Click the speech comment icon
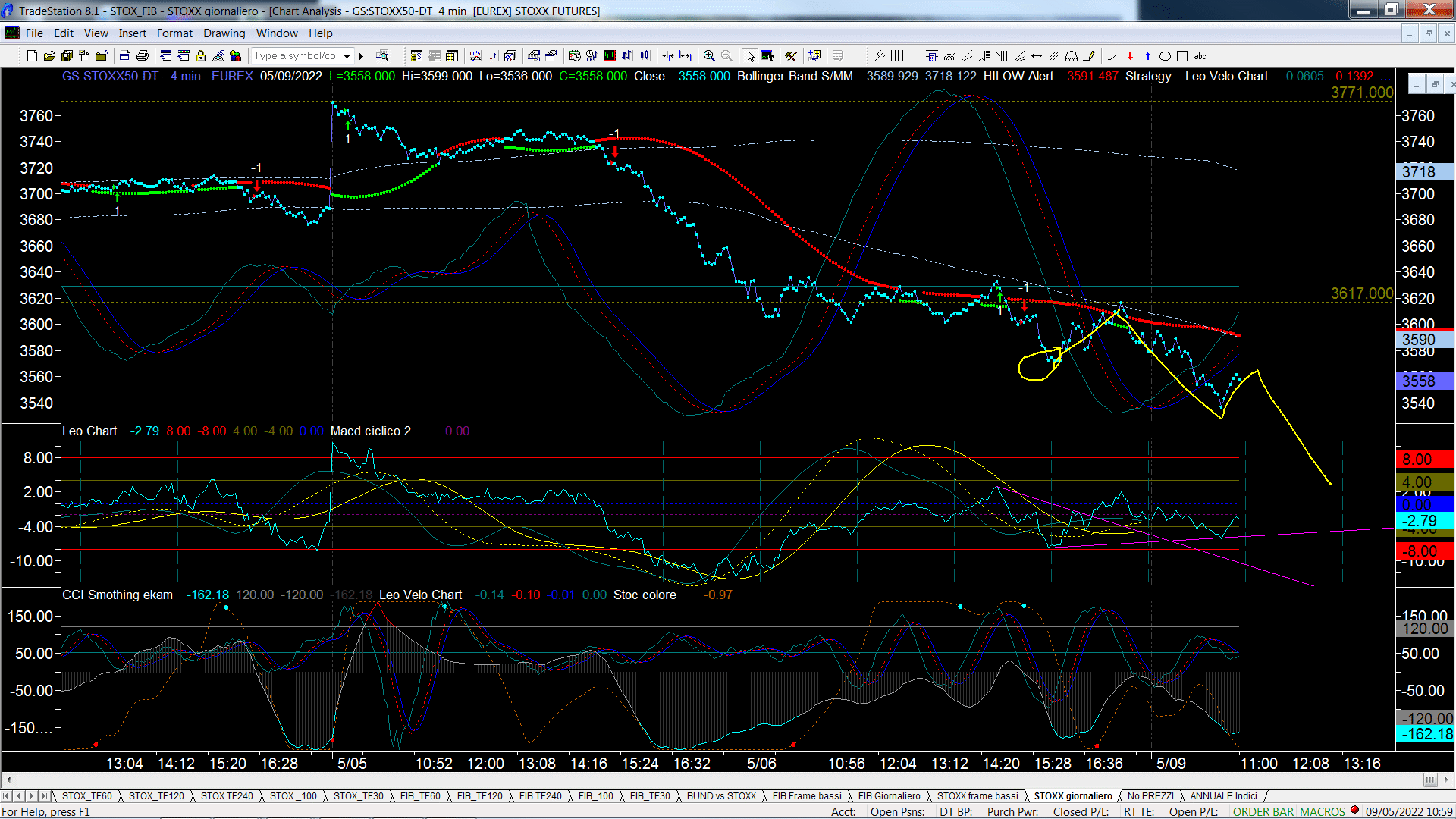1456x819 pixels. [x=838, y=55]
